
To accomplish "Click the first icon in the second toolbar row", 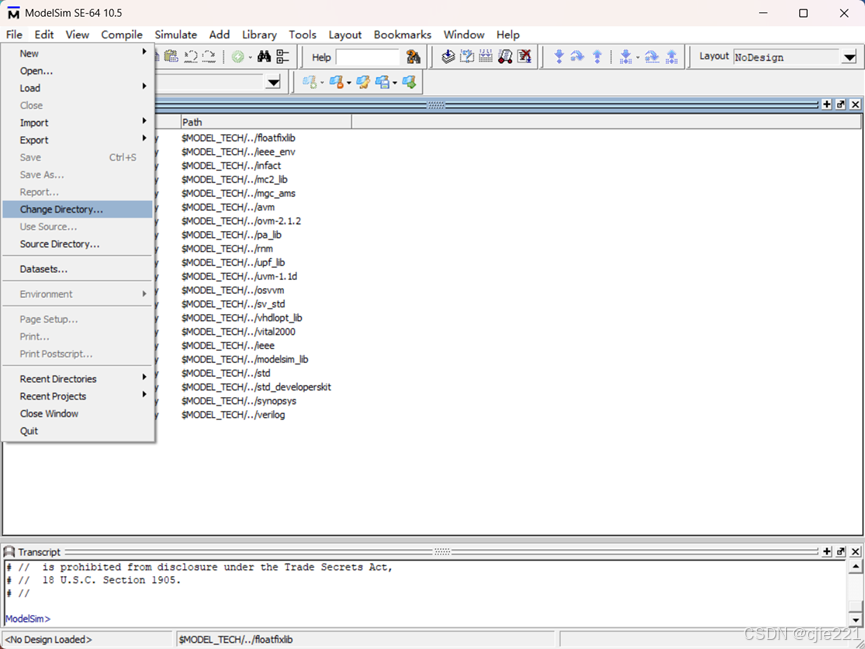I will [309, 82].
